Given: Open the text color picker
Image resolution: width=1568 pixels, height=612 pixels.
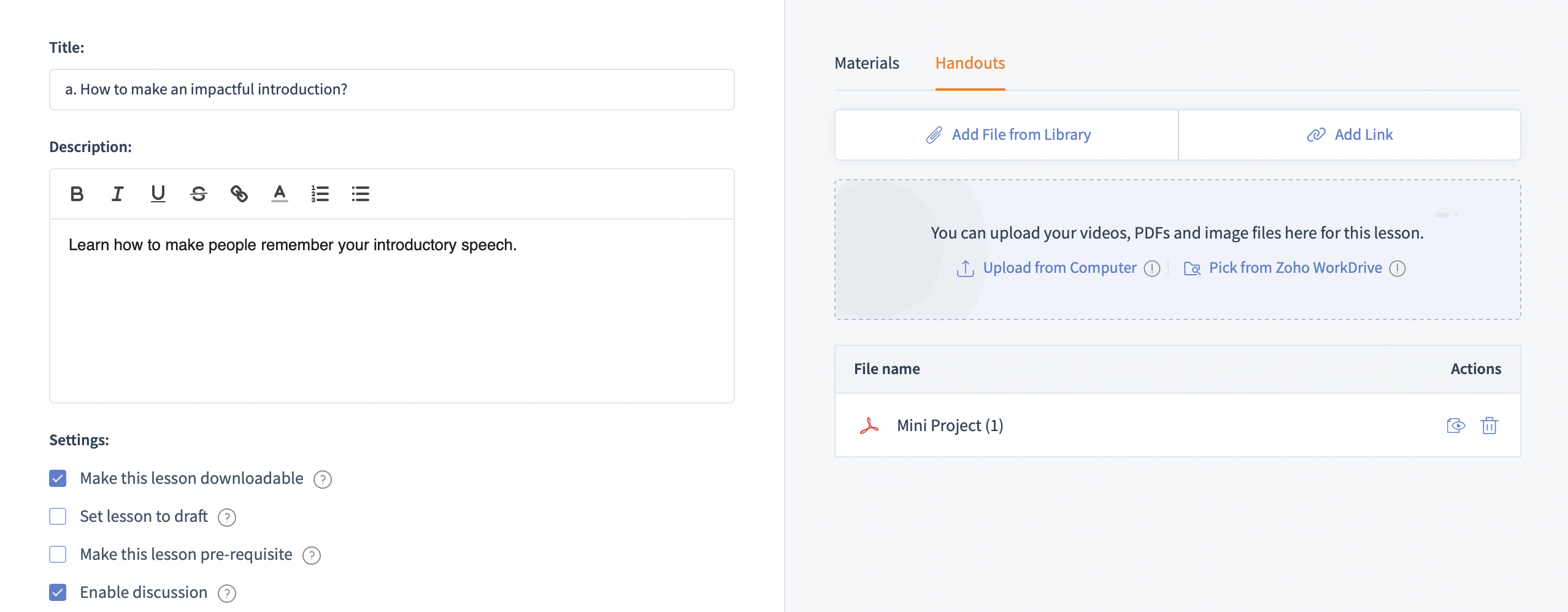Looking at the screenshot, I should (x=280, y=194).
